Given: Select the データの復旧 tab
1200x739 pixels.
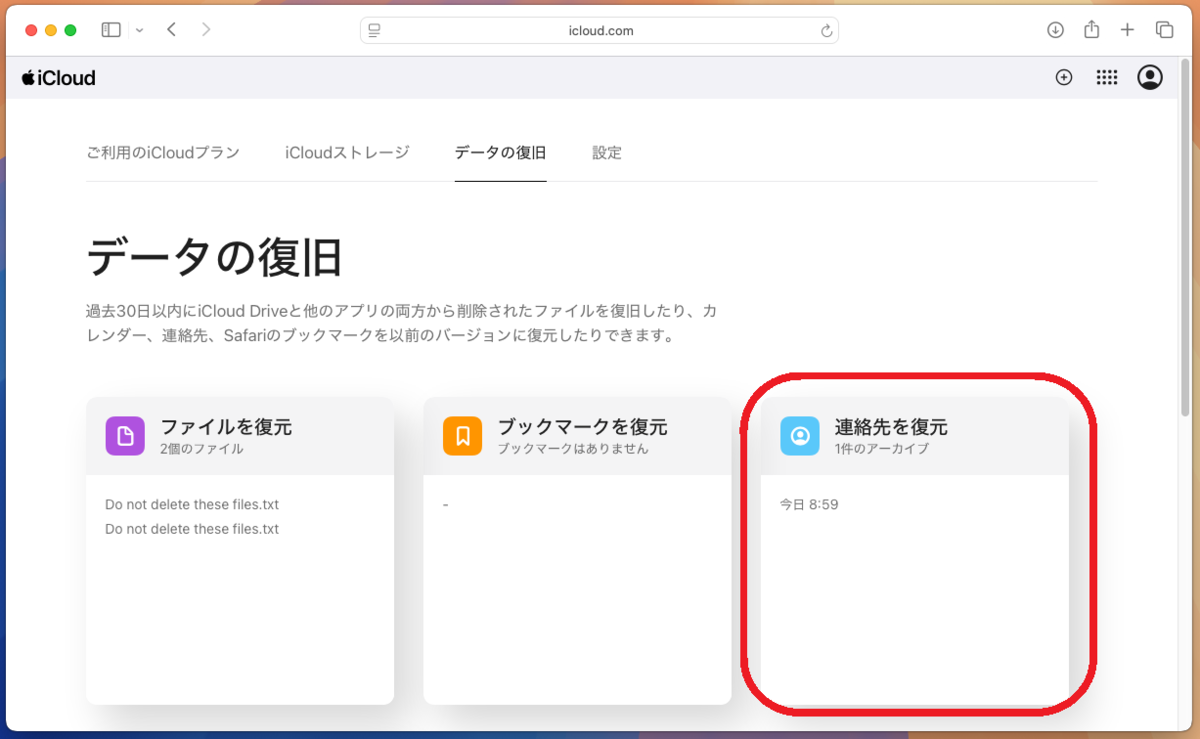Looking at the screenshot, I should tap(500, 153).
